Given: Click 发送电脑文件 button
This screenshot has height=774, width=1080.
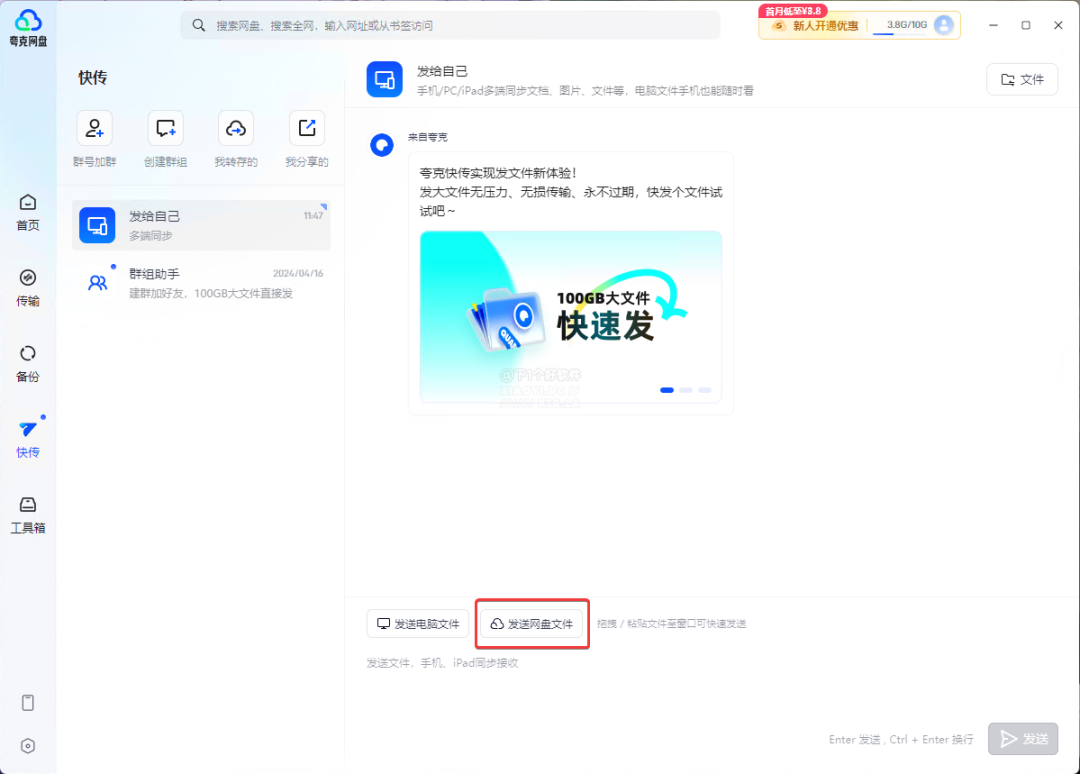Looking at the screenshot, I should tap(418, 624).
